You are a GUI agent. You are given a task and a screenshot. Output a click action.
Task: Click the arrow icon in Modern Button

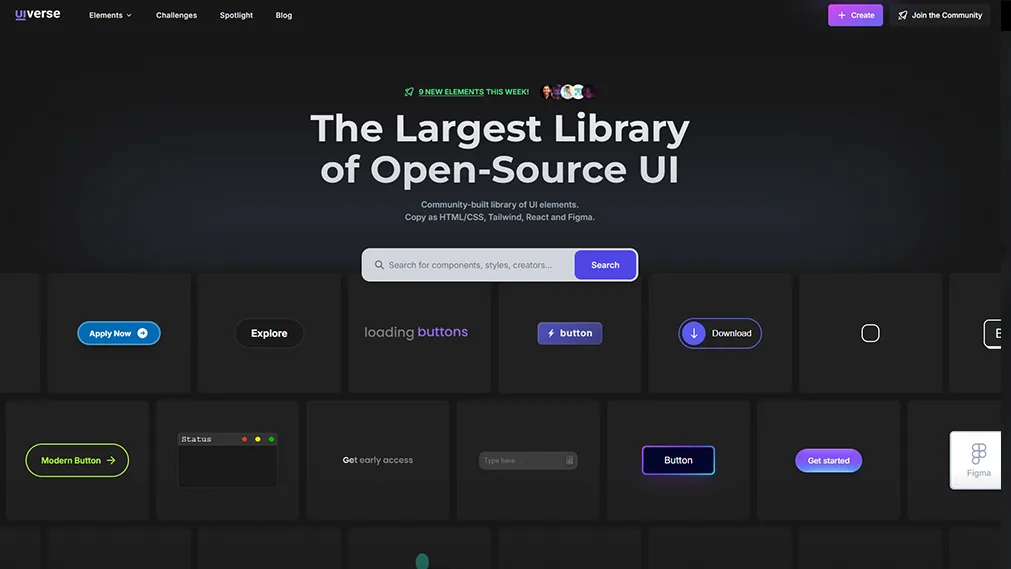111,460
